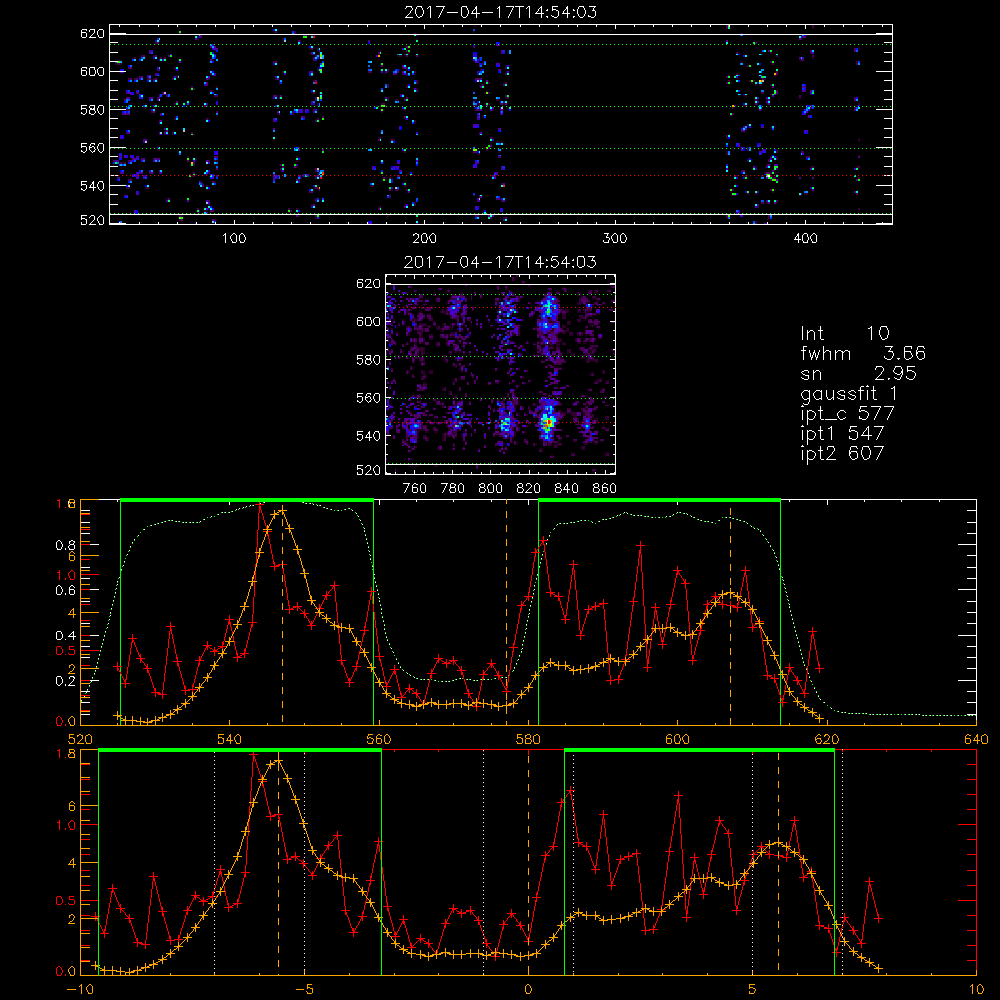Click the right green bar atop the bottom plot
The height and width of the screenshot is (1000, 1000).
point(699,751)
